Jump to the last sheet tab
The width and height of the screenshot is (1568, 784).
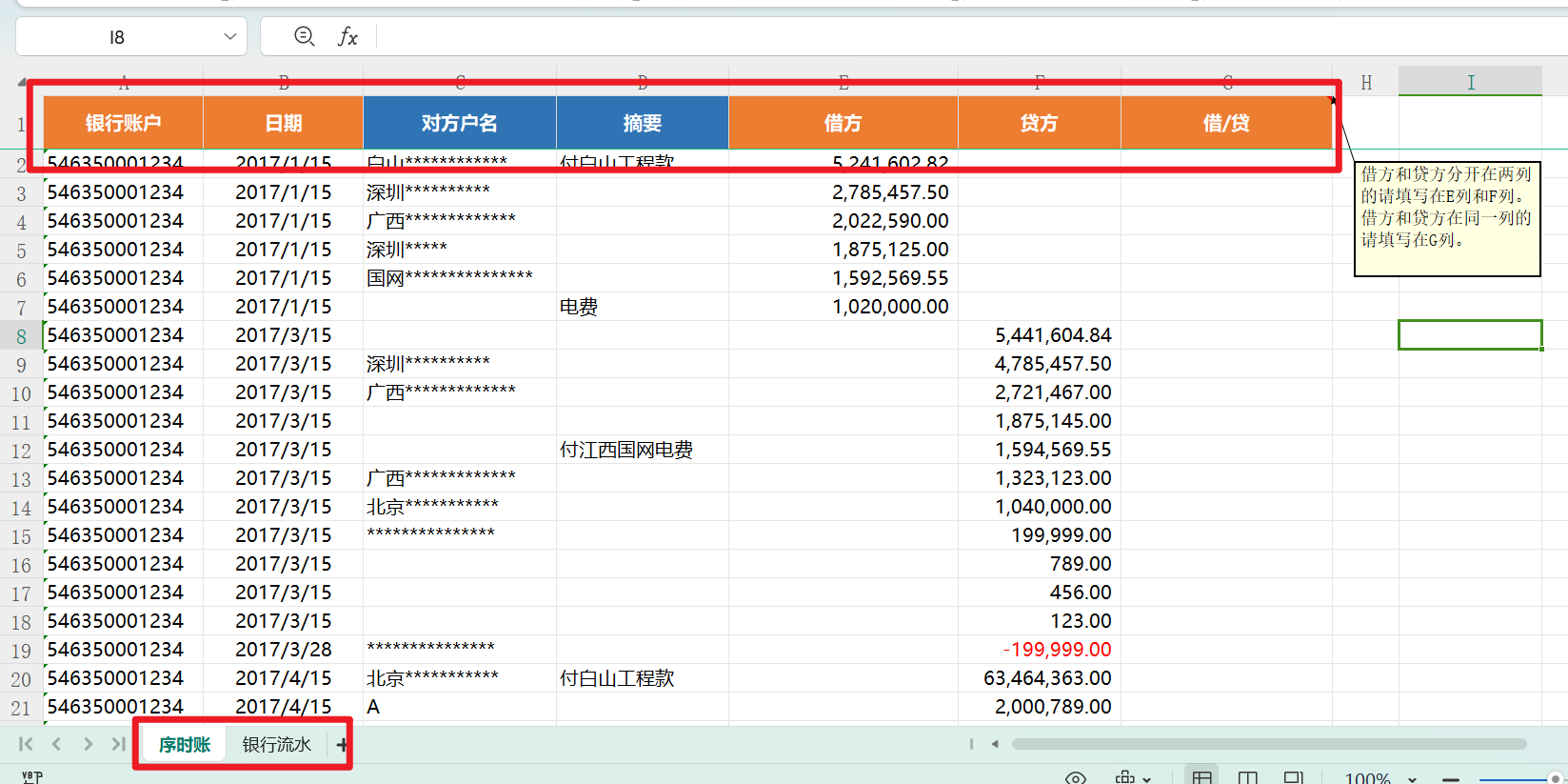pyautogui.click(x=118, y=744)
